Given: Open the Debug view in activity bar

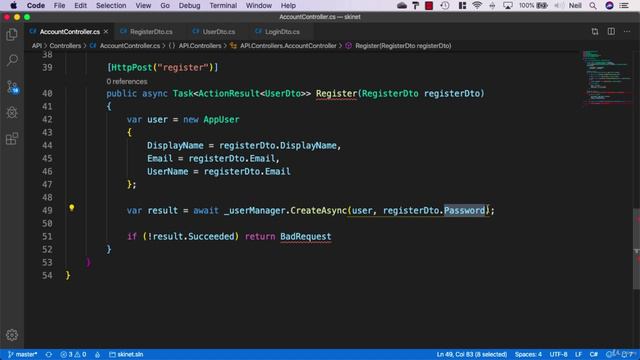Looking at the screenshot, I should pyautogui.click(x=12, y=113).
